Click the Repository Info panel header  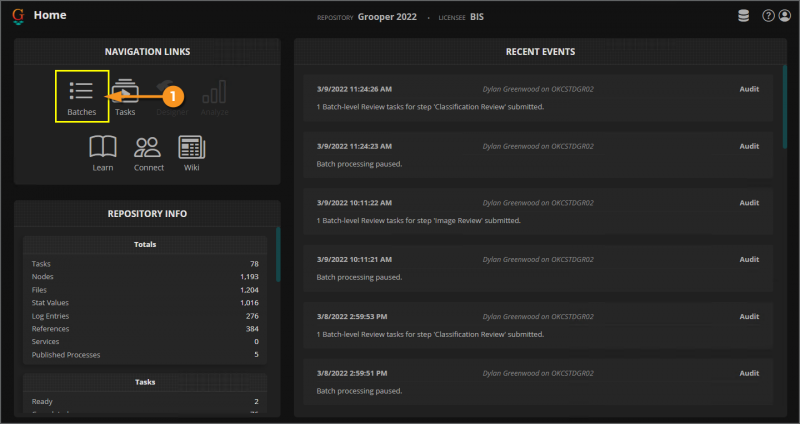click(x=147, y=213)
